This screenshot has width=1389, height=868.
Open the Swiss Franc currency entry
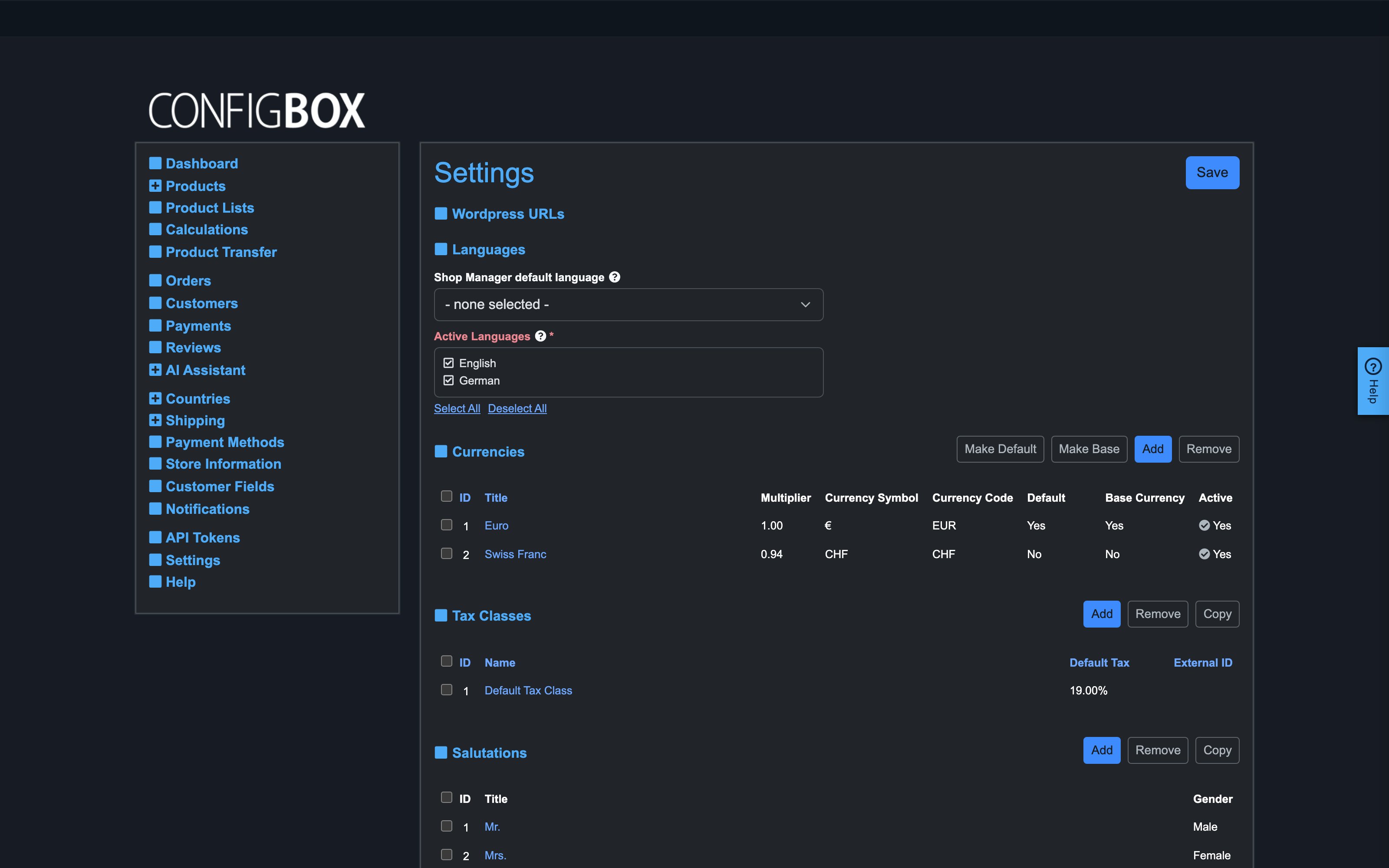[x=515, y=554]
